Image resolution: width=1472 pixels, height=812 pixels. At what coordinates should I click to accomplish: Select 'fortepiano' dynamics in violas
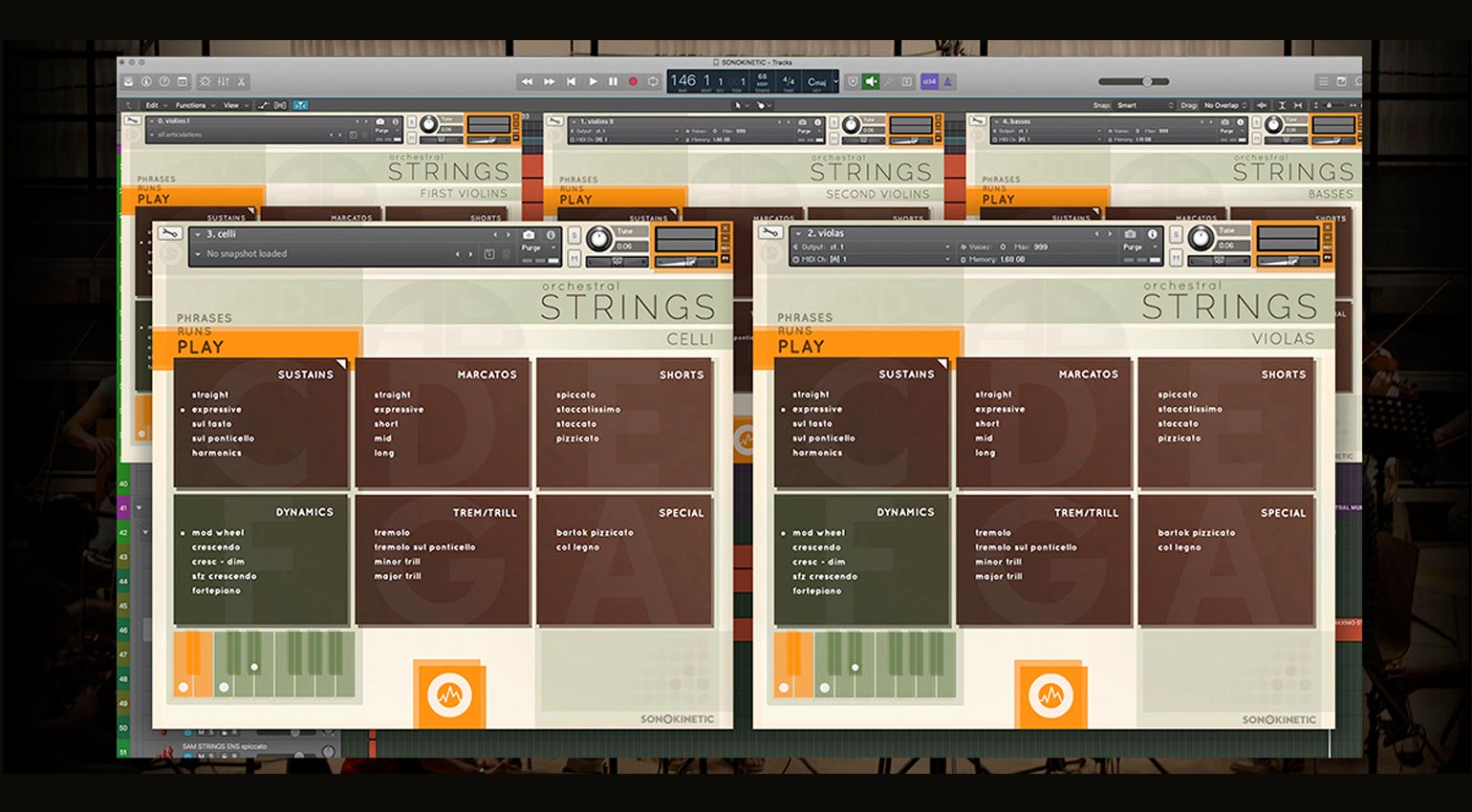pos(817,591)
